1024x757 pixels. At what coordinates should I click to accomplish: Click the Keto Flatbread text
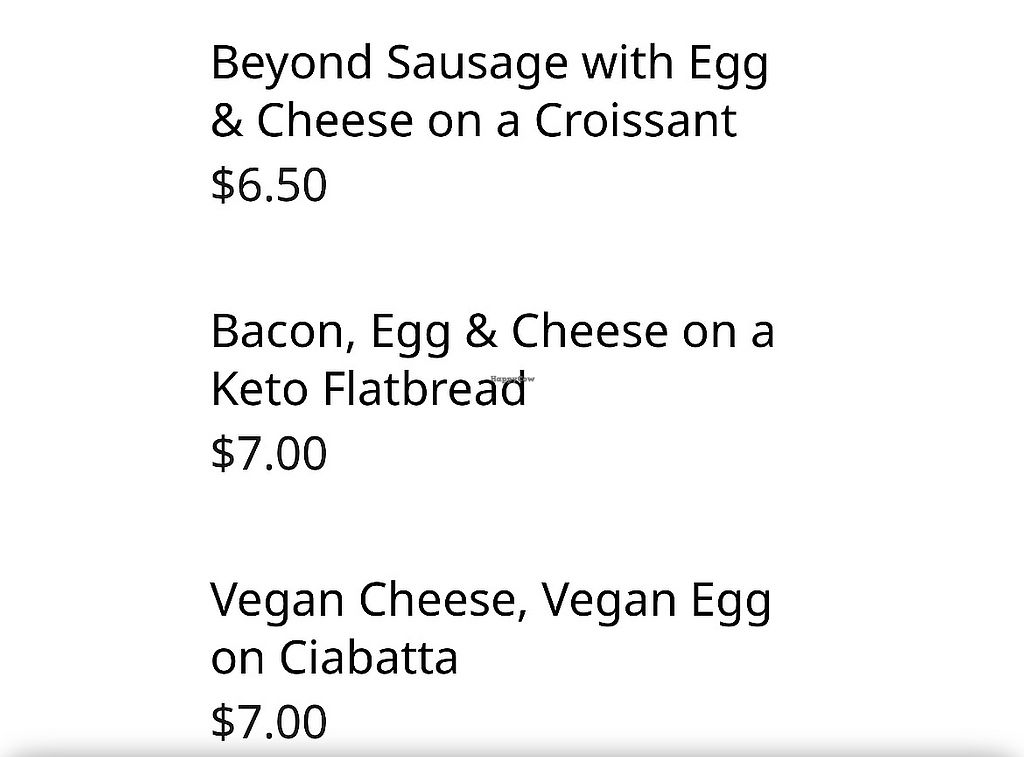[x=368, y=390]
